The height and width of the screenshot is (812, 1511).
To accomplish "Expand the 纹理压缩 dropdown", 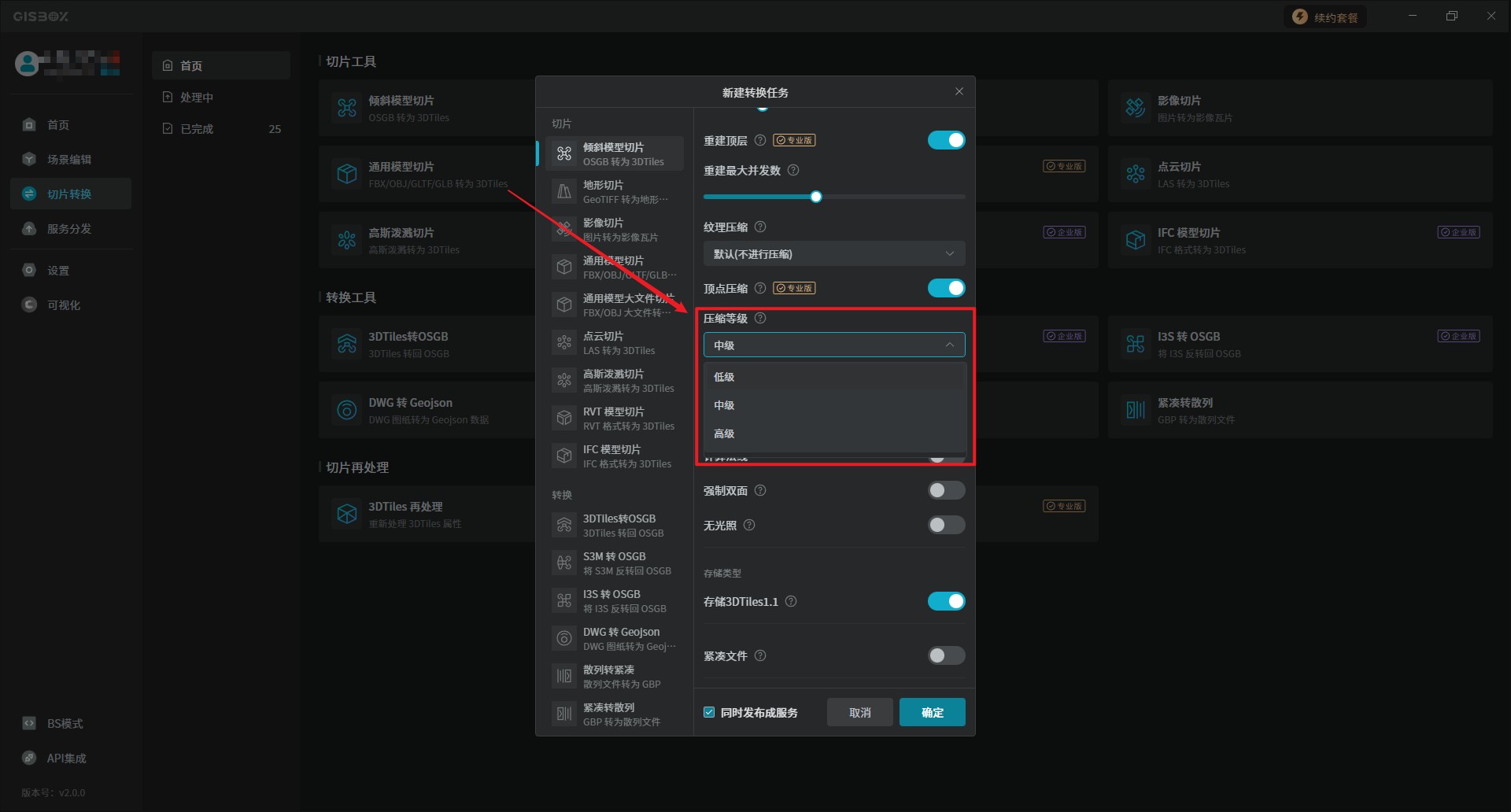I will 833,254.
